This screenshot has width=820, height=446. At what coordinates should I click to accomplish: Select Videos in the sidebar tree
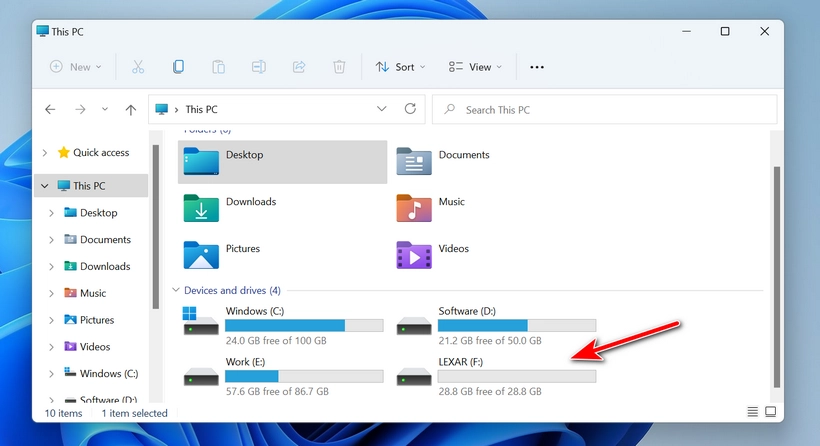click(87, 347)
